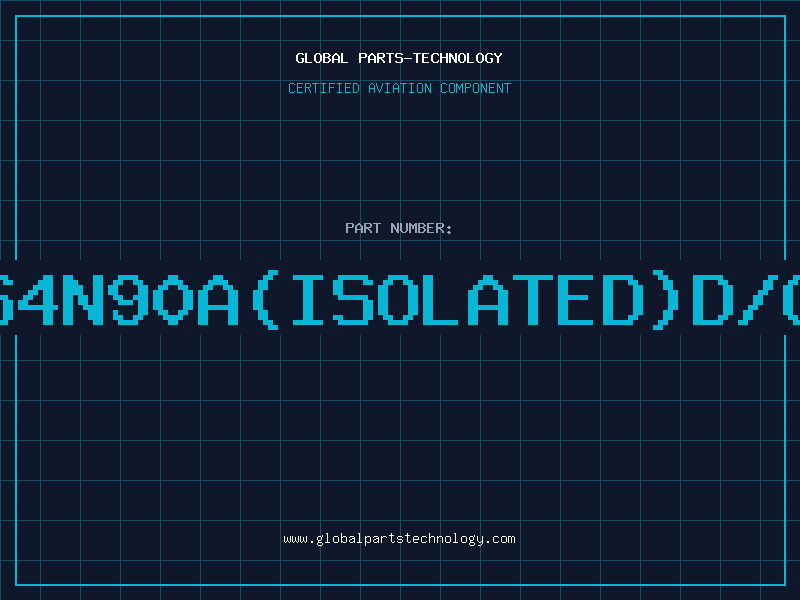Open the www.globalpartstechnology.com link
Viewport: 800px width, 600px height.
coord(399,539)
